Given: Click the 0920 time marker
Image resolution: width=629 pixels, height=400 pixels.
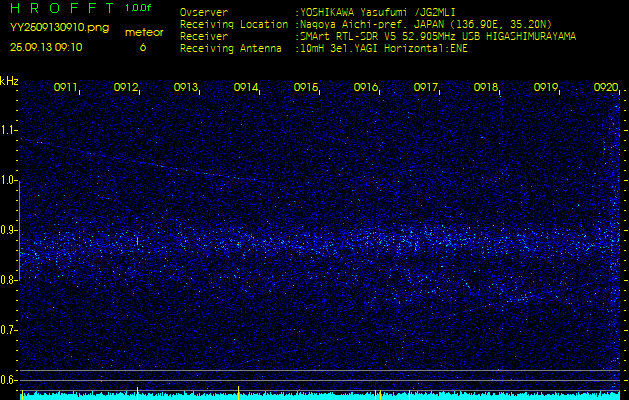Looking at the screenshot, I should point(605,88).
